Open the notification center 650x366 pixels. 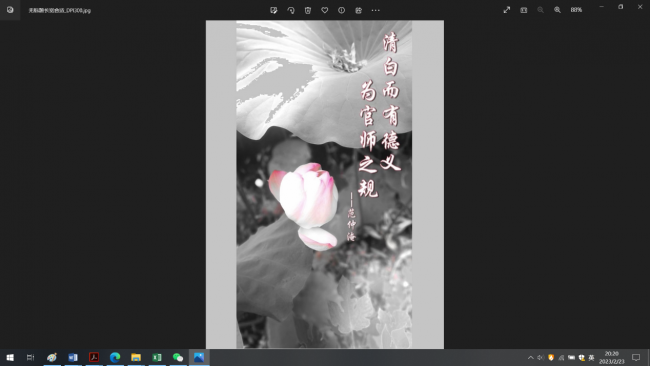pos(636,357)
